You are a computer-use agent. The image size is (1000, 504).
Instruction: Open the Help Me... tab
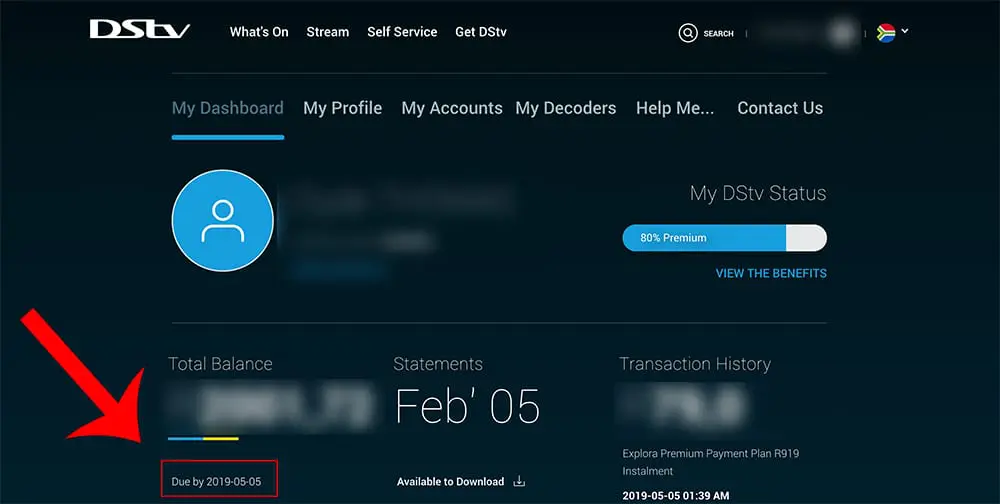(x=675, y=108)
